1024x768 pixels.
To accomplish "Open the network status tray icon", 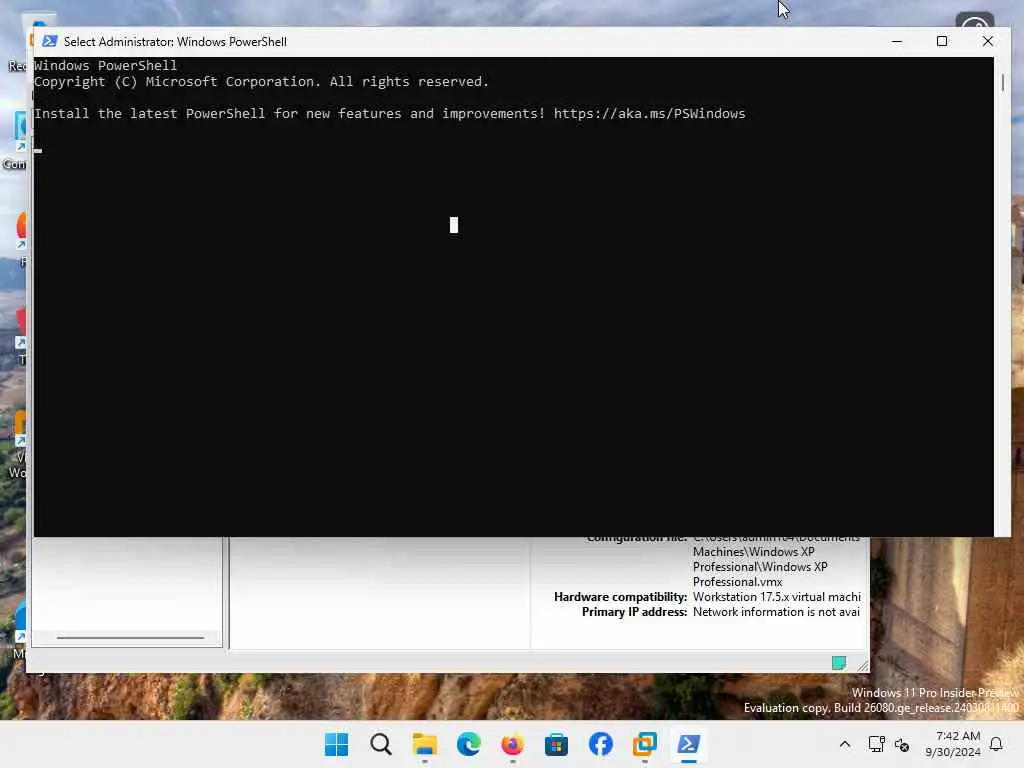I will pyautogui.click(x=876, y=744).
